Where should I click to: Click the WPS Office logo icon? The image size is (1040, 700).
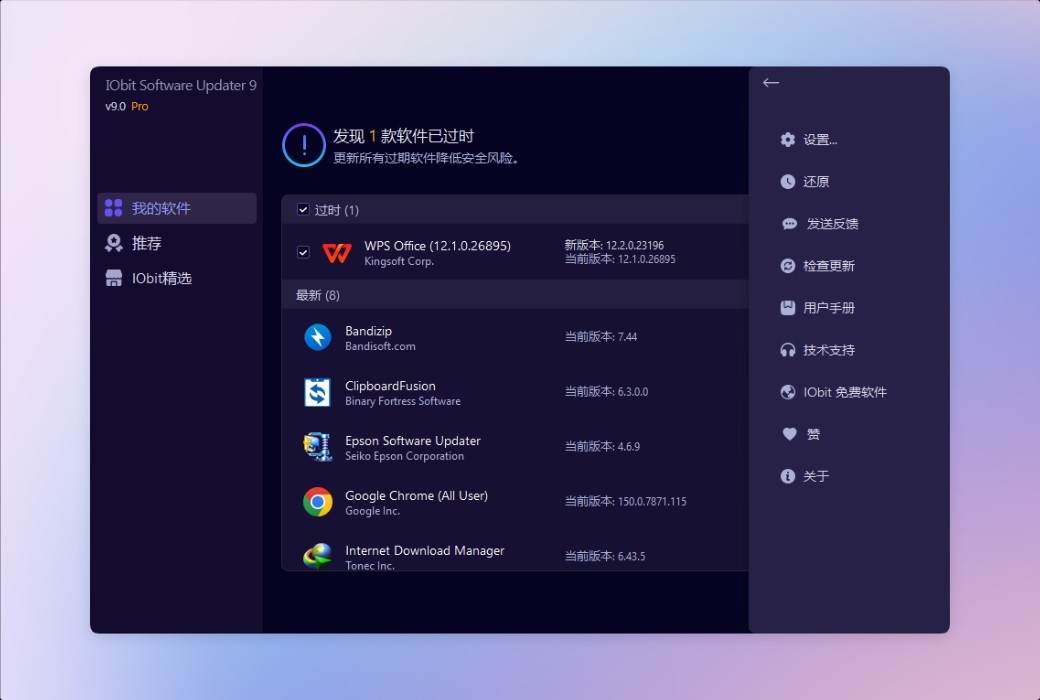pyautogui.click(x=337, y=253)
